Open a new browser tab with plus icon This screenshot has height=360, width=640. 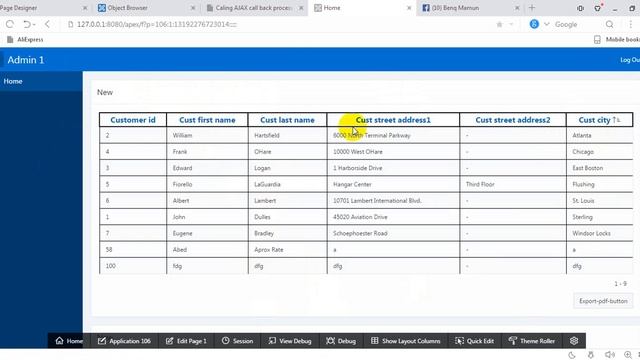click(532, 8)
